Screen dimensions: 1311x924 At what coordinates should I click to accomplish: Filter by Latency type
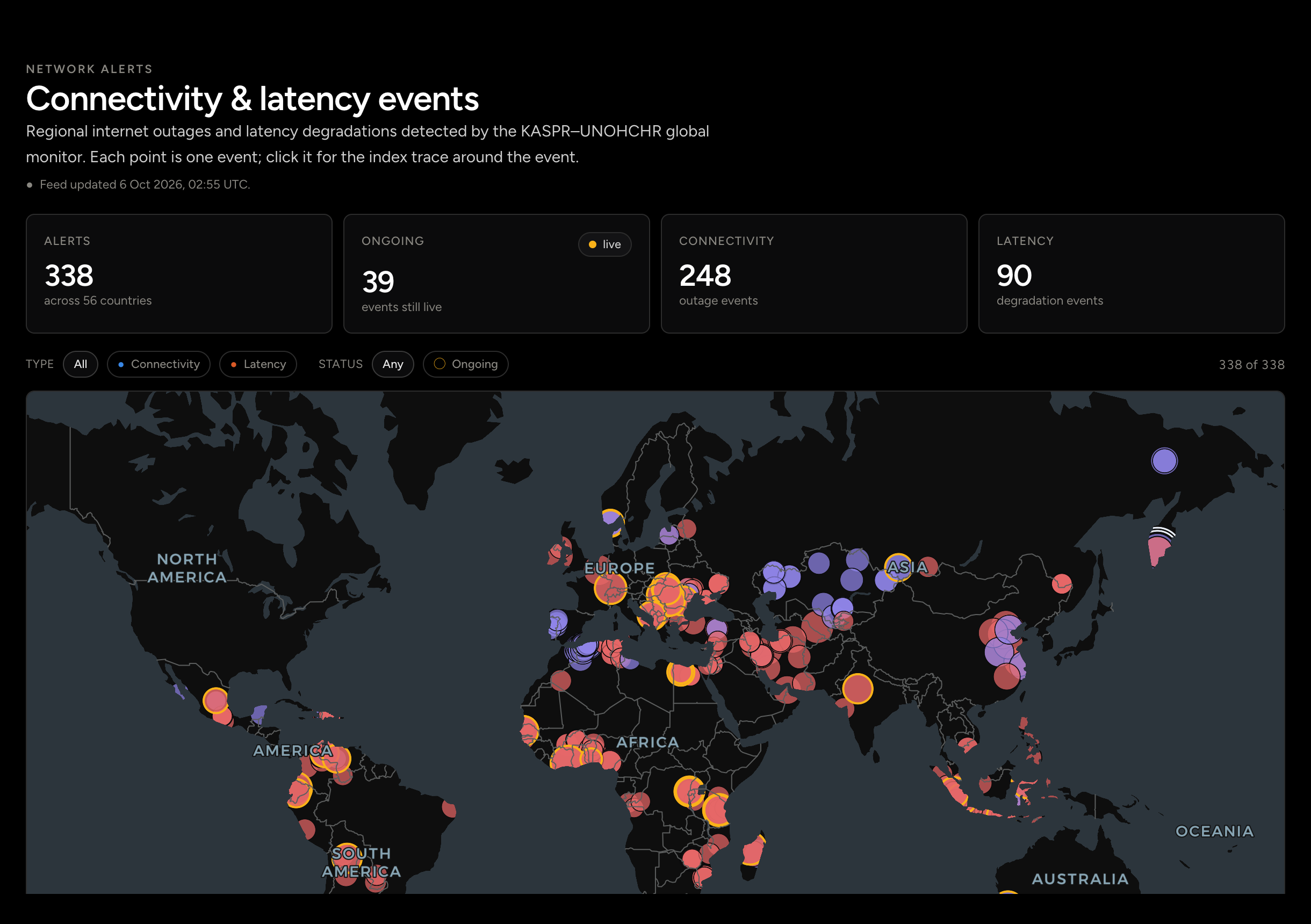pos(258,364)
